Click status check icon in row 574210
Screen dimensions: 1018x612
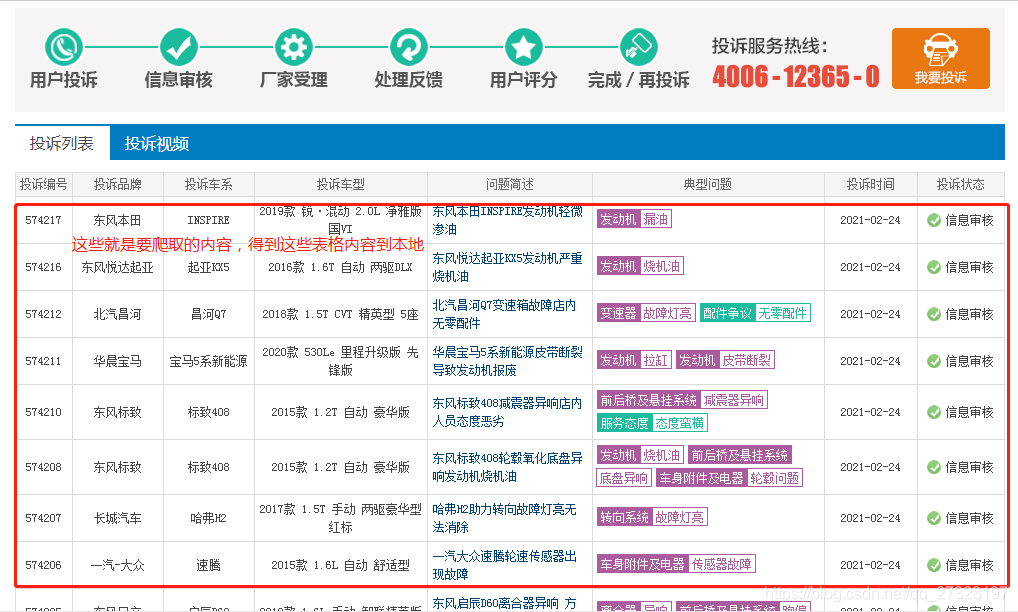coord(934,412)
